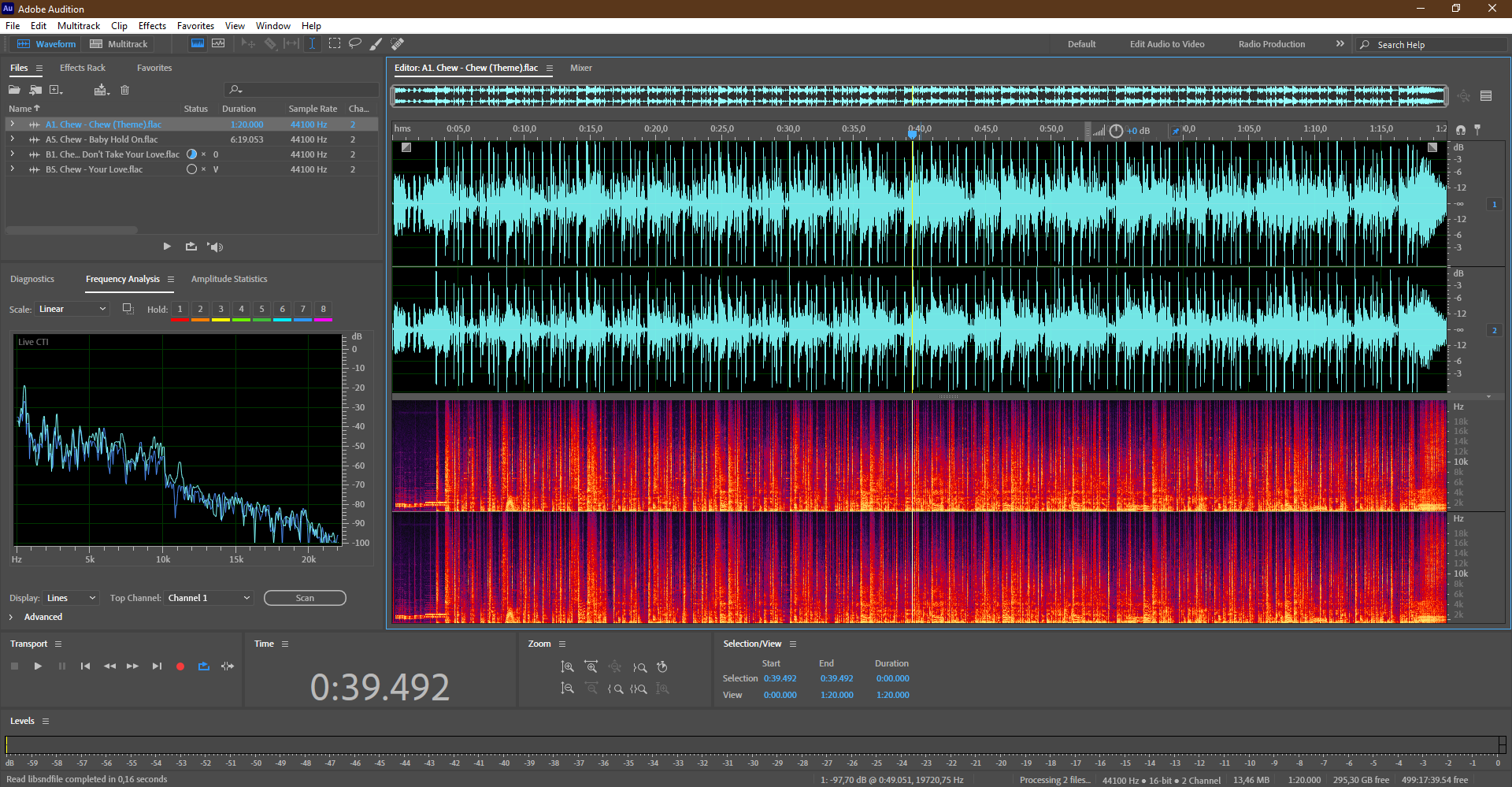The height and width of the screenshot is (787, 1512).
Task: Click the red Record button
Action: [x=180, y=666]
